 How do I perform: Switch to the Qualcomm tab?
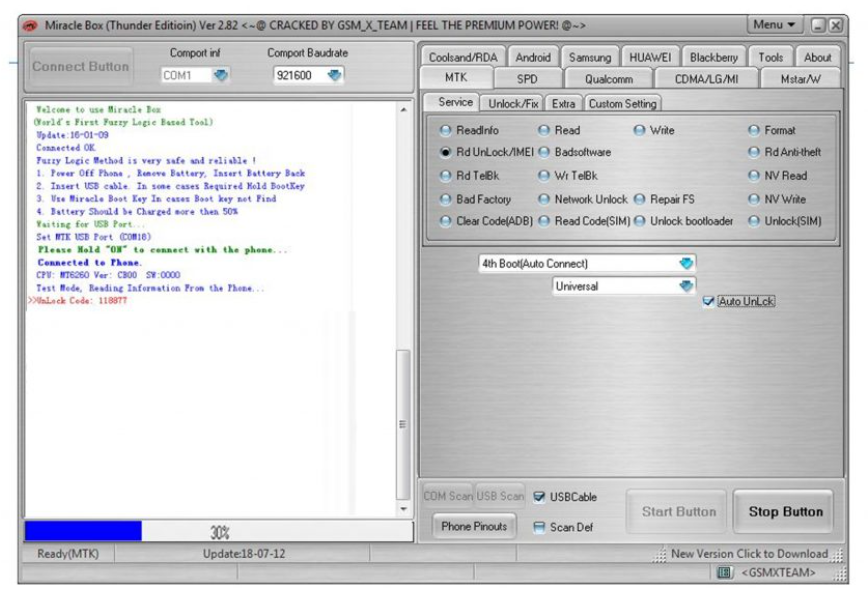click(608, 79)
